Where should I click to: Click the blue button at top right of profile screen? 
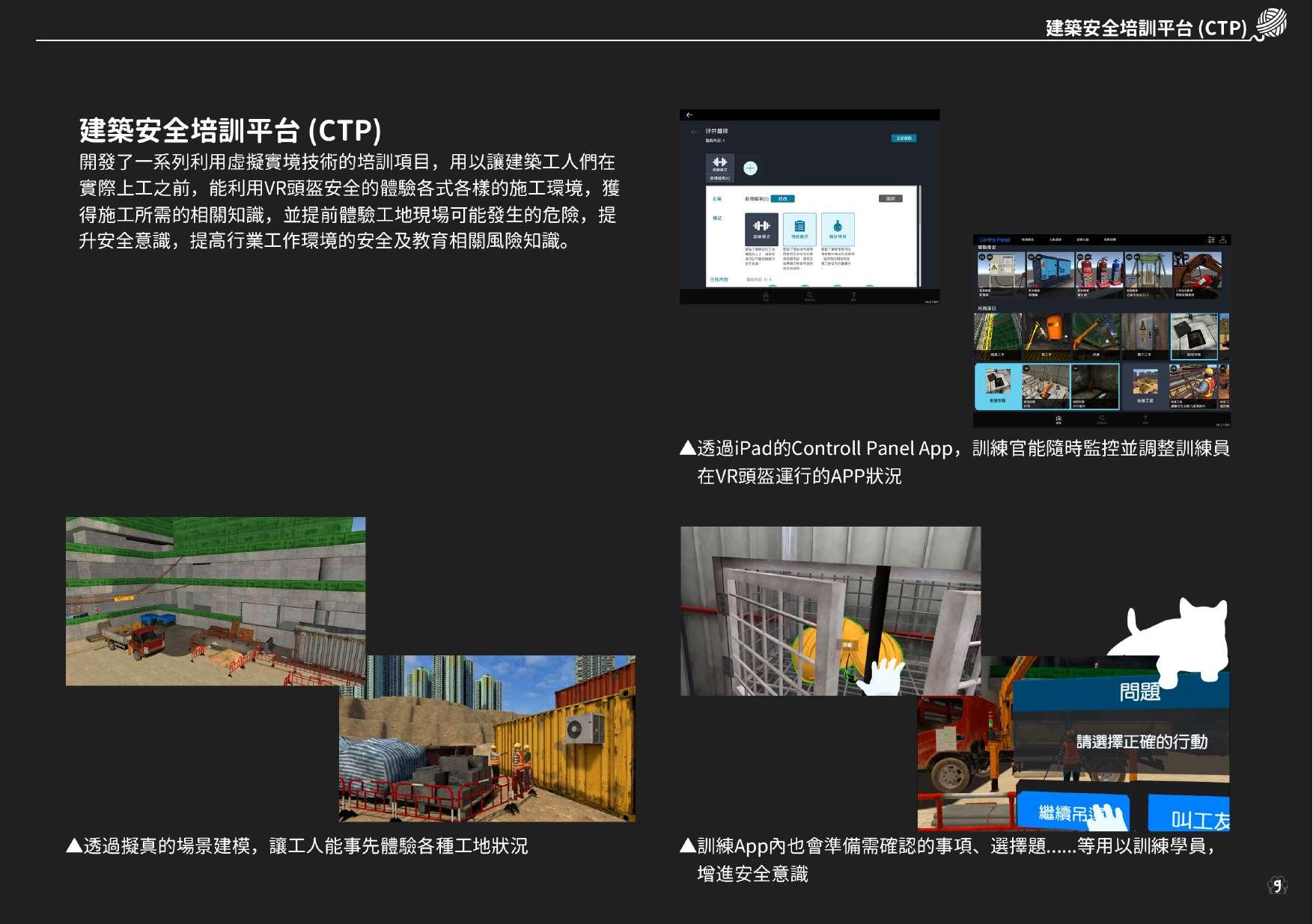point(904,138)
